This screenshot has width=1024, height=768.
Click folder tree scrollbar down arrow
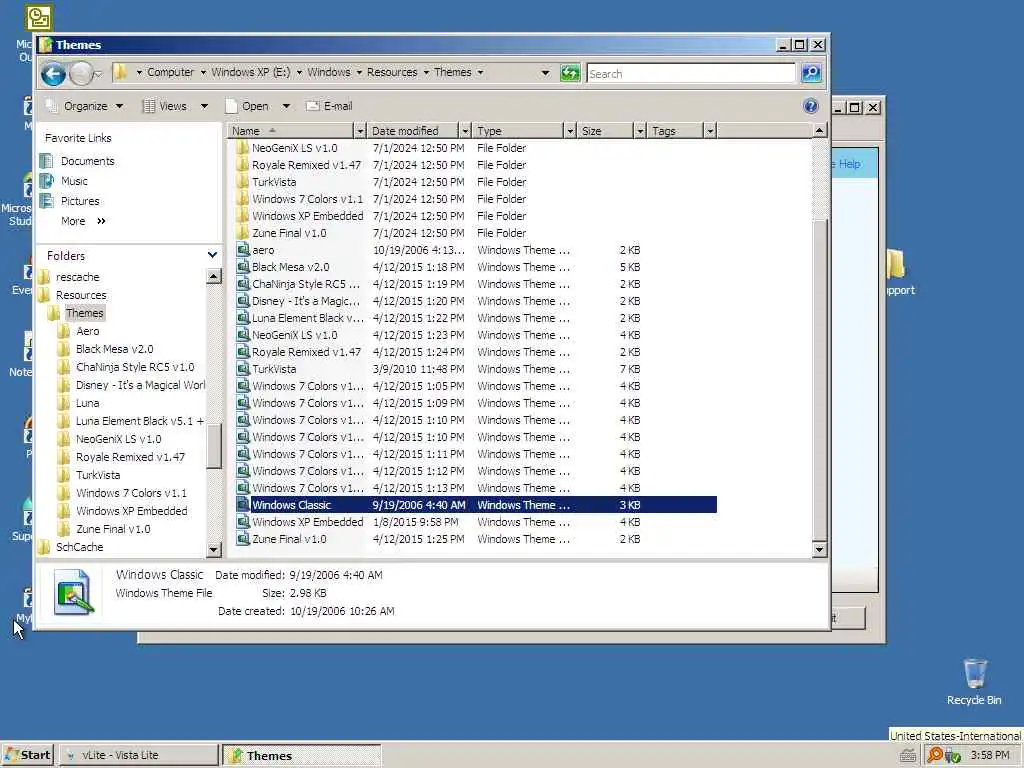pos(214,551)
